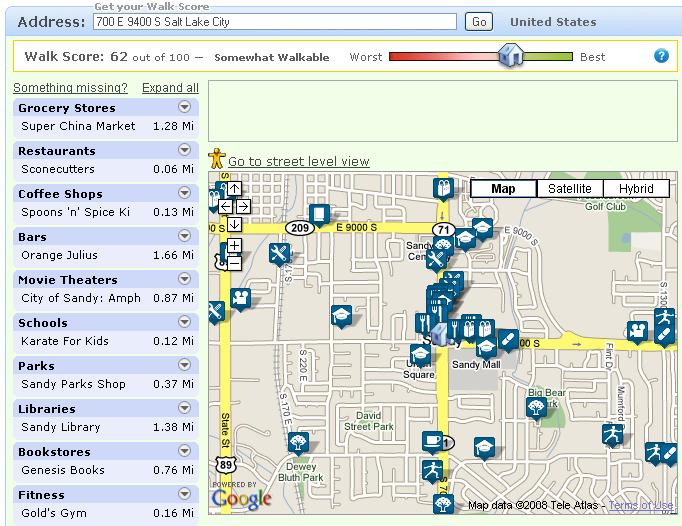Image resolution: width=682 pixels, height=526 pixels.
Task: Select the Orange Julius listing
Action: [106, 255]
